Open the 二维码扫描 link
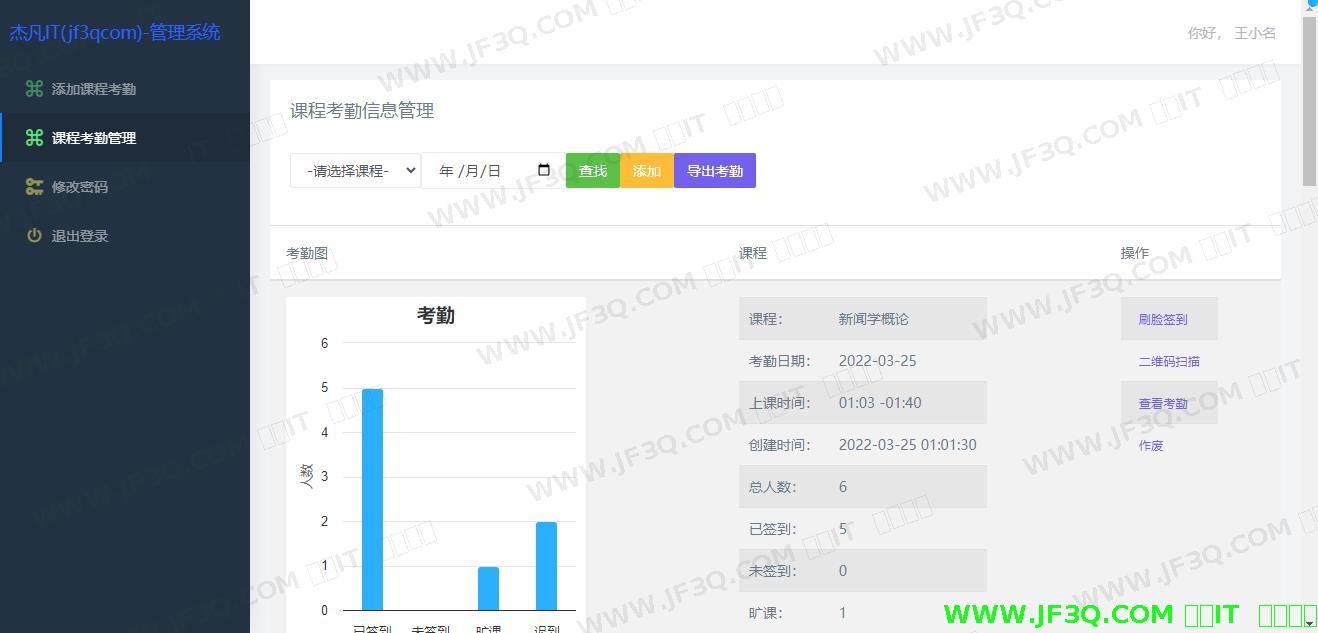 click(1169, 362)
